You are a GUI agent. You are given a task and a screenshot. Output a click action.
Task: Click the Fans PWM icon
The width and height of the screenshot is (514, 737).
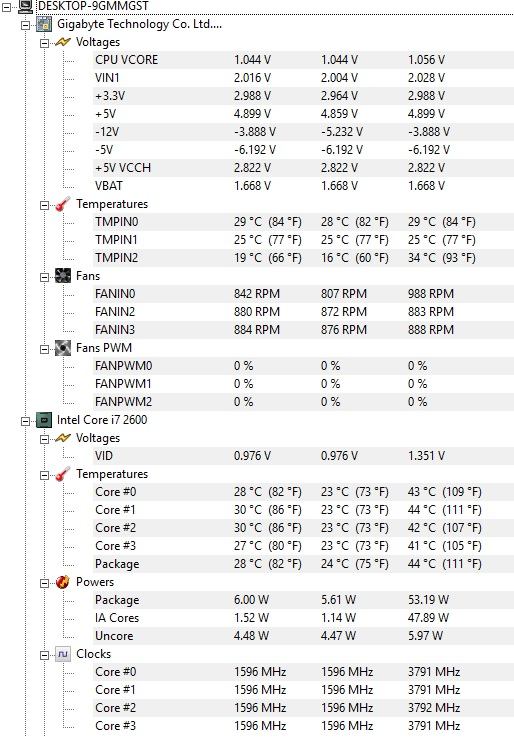(63, 348)
